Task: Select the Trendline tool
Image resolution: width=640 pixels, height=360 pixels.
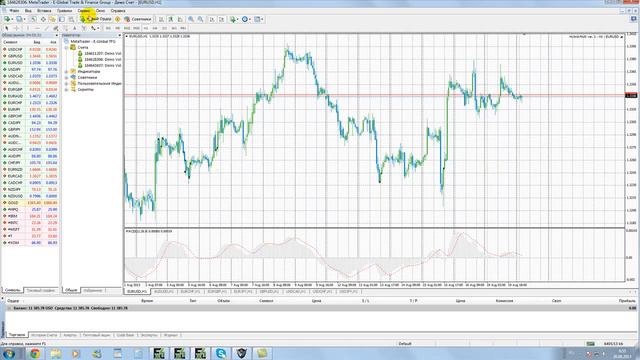Action: coord(47,28)
